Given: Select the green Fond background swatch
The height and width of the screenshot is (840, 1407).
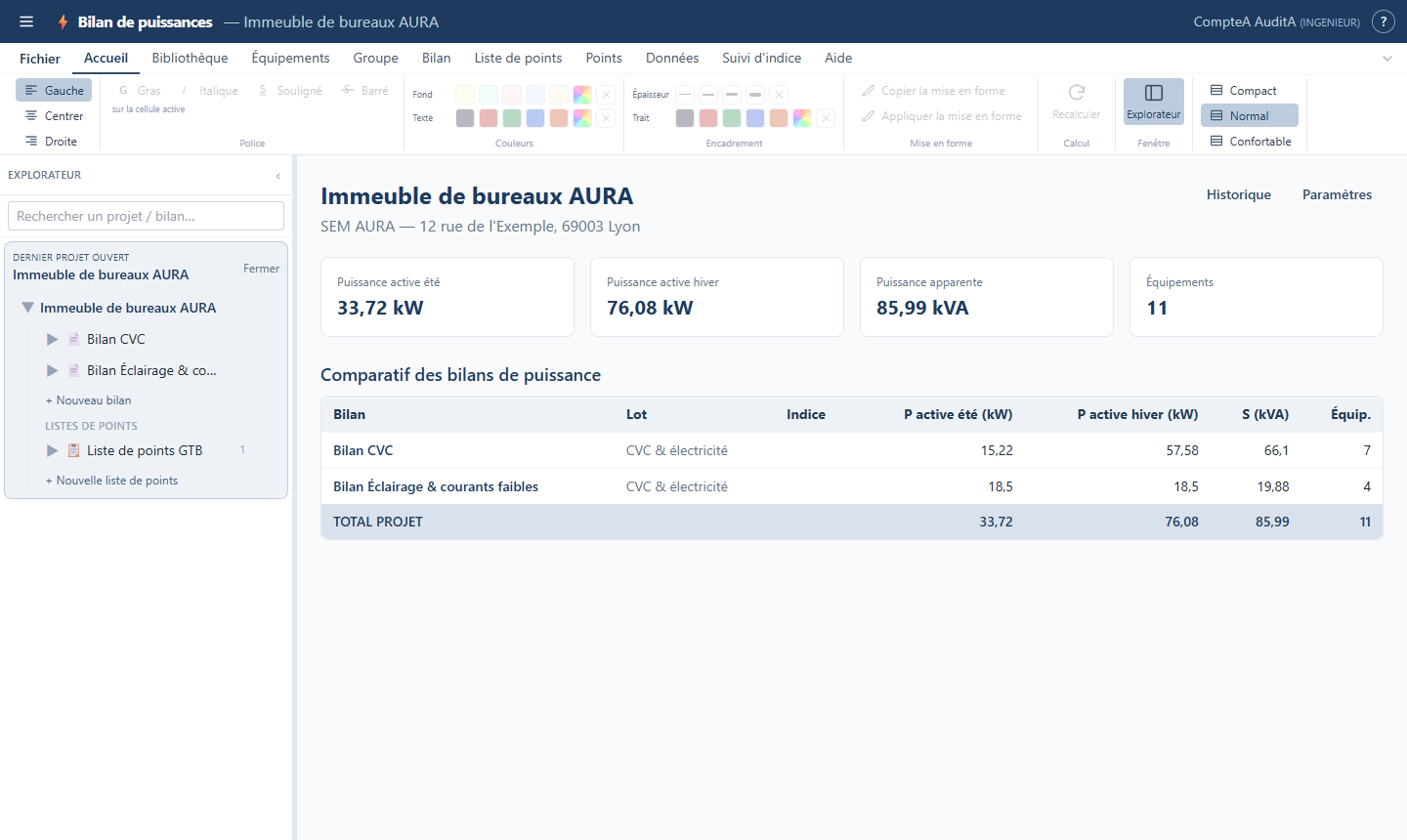Looking at the screenshot, I should [489, 95].
